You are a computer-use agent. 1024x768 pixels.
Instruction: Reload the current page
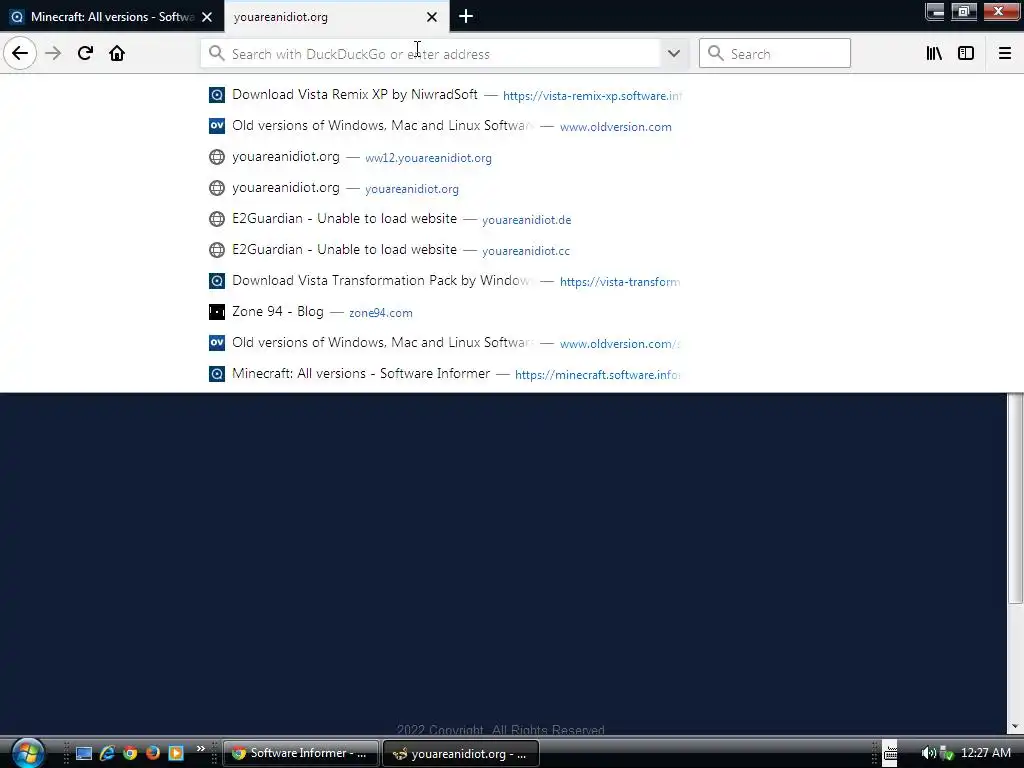pyautogui.click(x=85, y=53)
